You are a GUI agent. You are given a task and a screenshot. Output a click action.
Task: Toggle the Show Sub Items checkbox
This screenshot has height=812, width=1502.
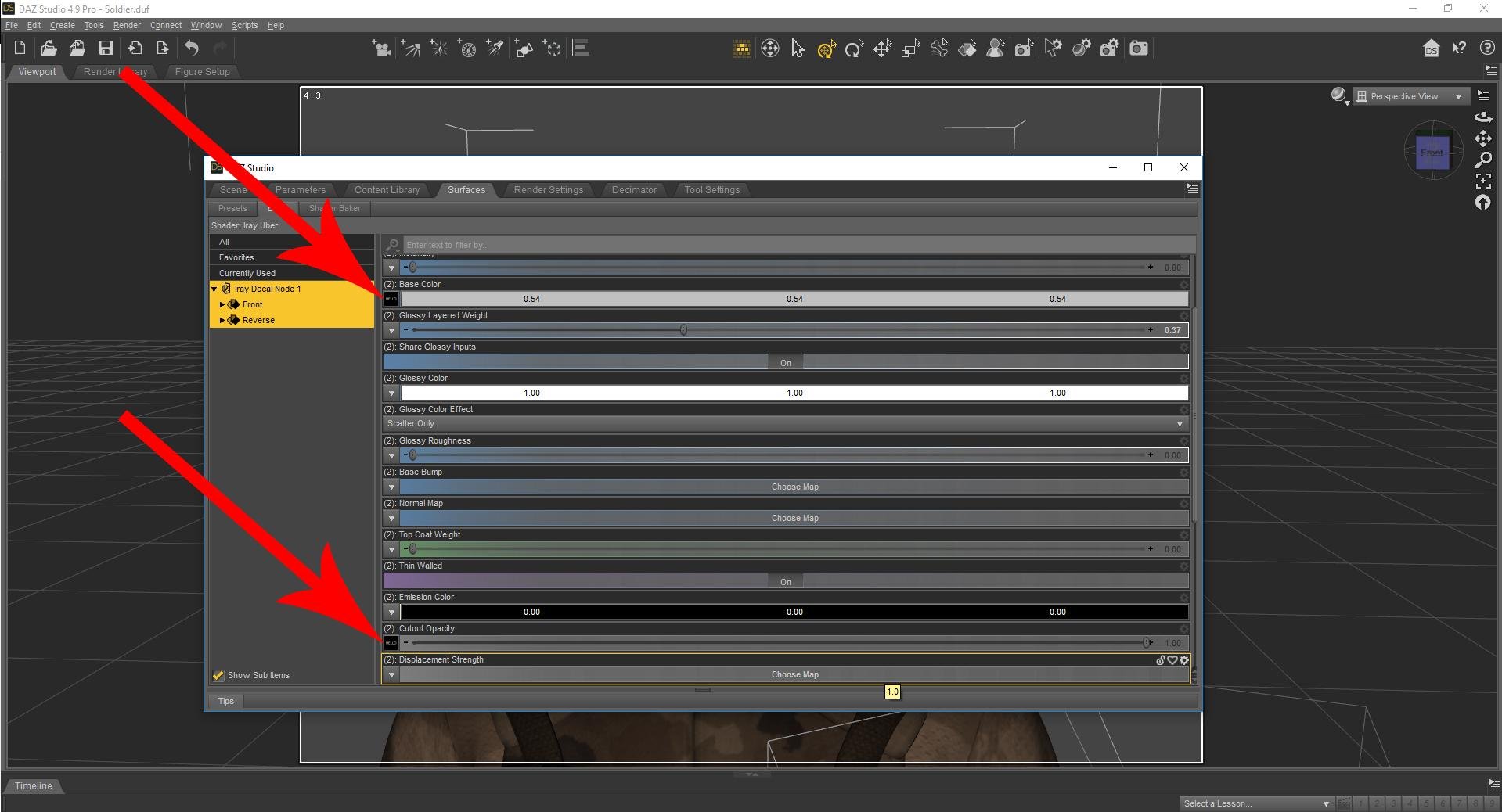(x=218, y=676)
